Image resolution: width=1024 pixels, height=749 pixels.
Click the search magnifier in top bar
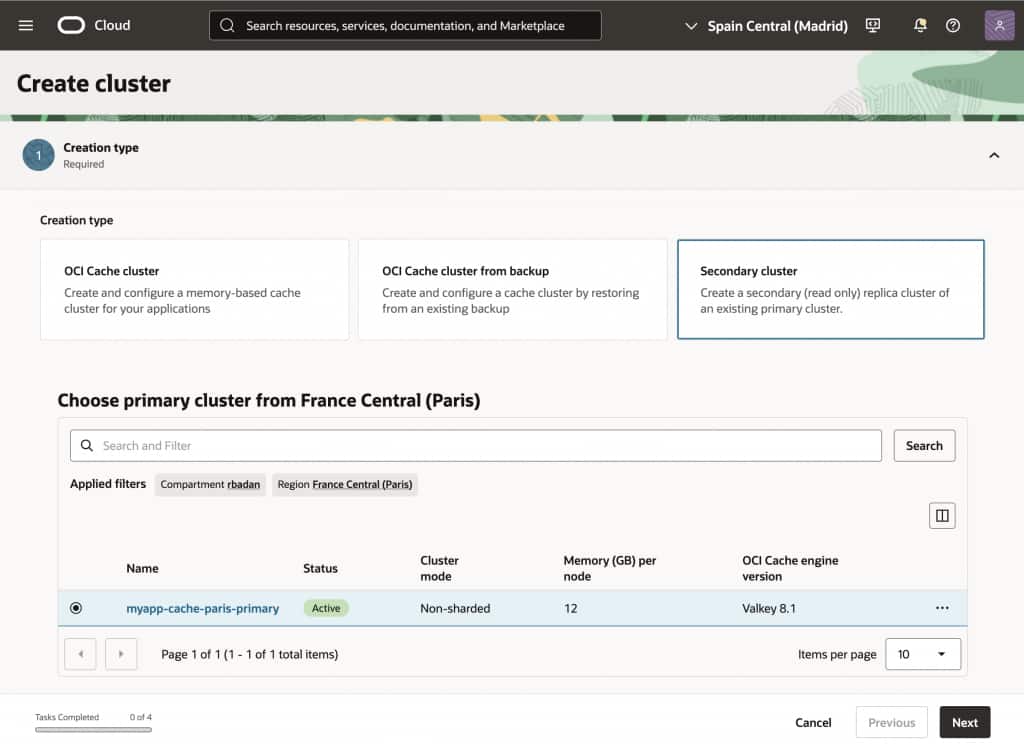[227, 25]
